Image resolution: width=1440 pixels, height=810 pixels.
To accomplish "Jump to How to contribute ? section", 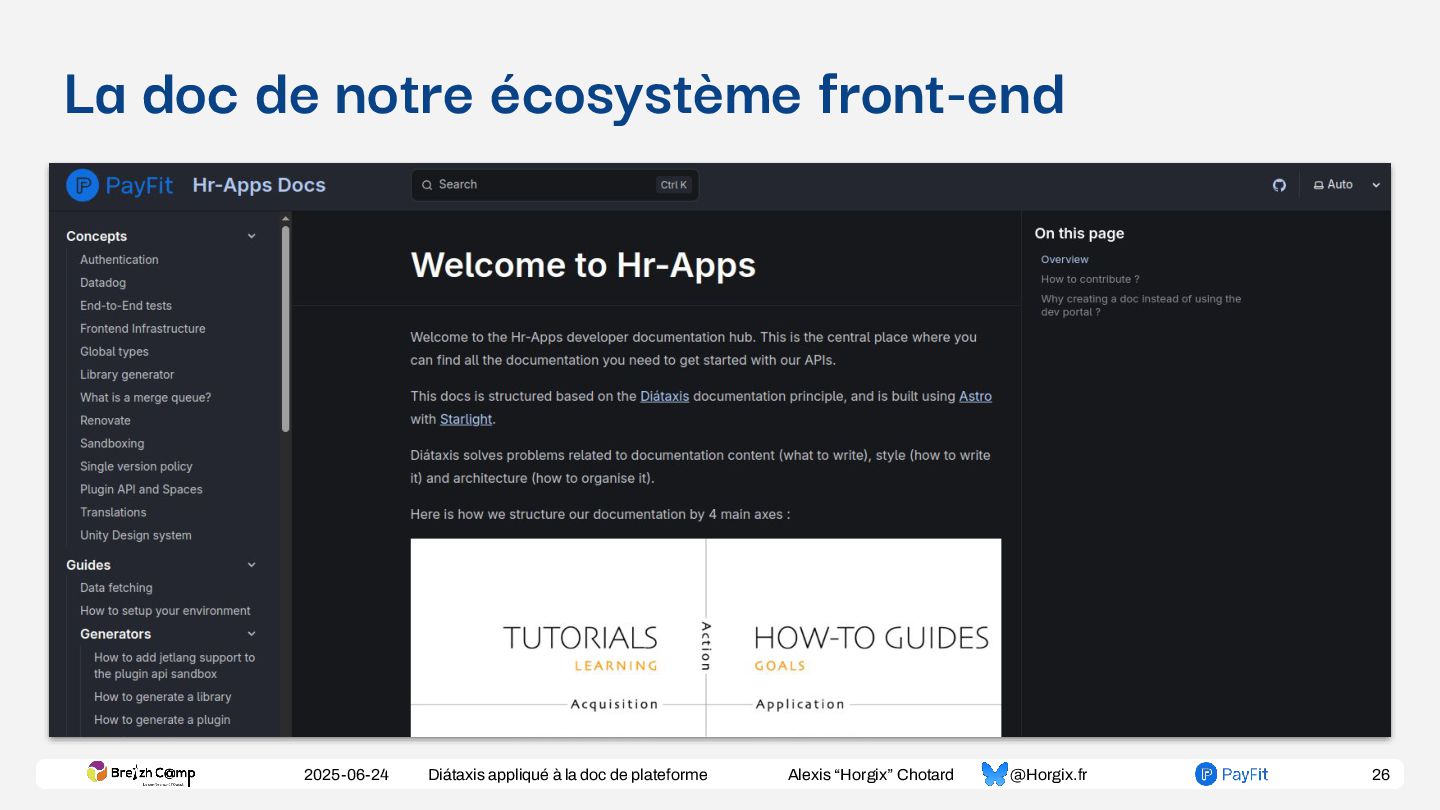I will coord(1090,279).
